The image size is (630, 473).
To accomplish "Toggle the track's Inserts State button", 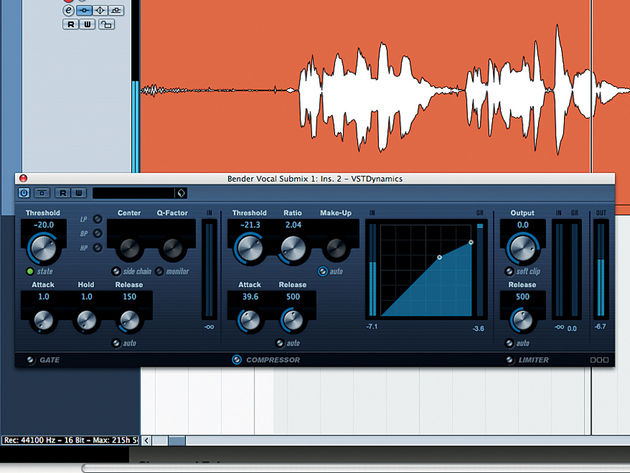I will (x=84, y=10).
